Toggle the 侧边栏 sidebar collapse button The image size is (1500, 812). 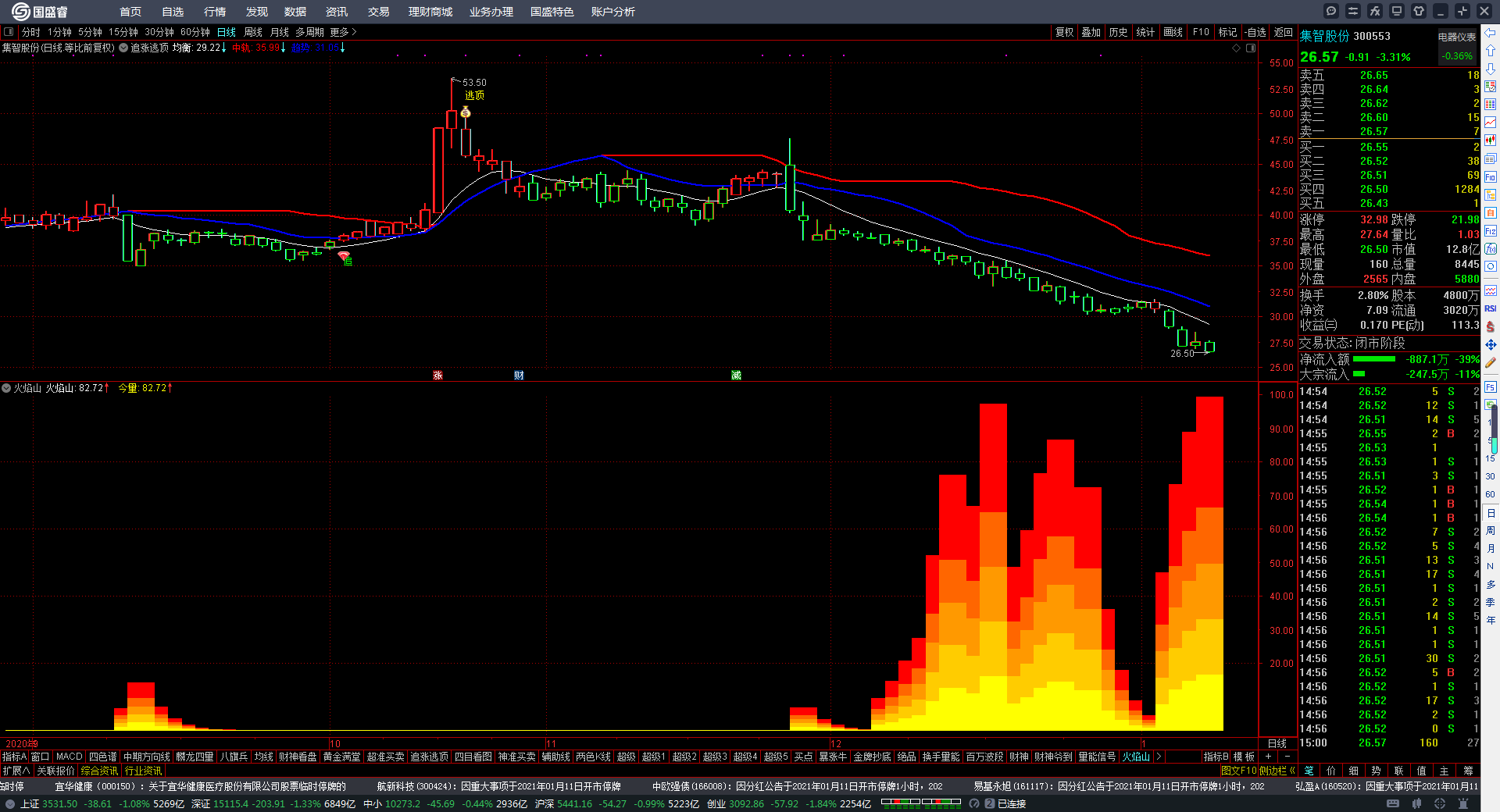[x=1277, y=771]
